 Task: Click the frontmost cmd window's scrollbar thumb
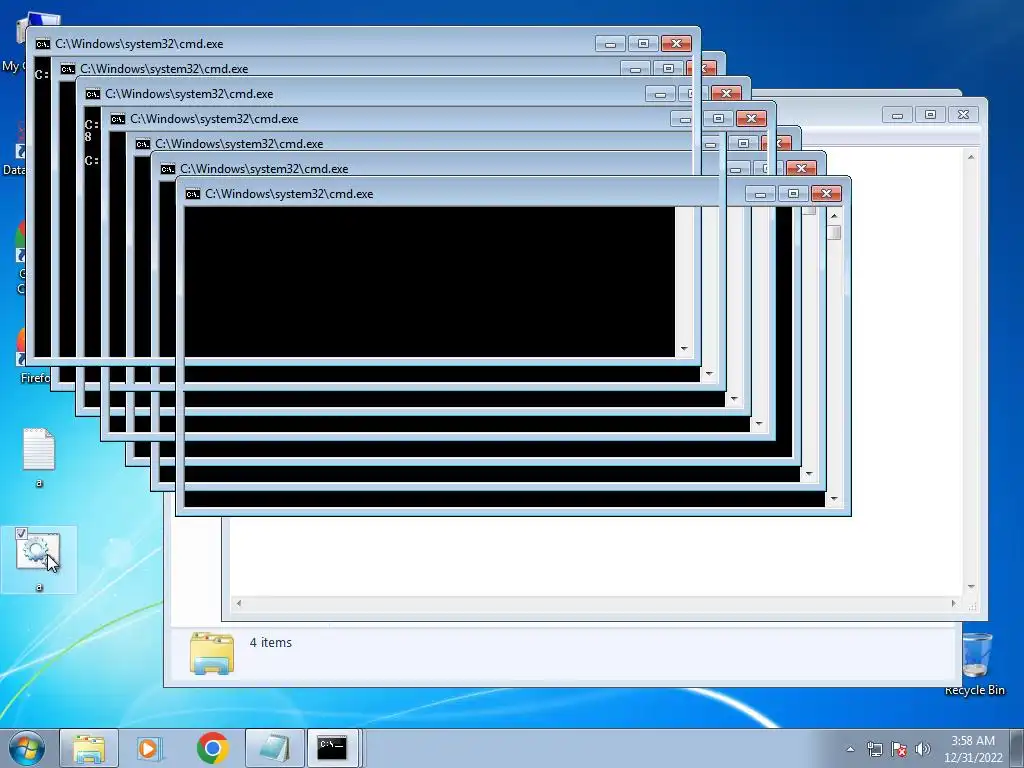coord(834,232)
